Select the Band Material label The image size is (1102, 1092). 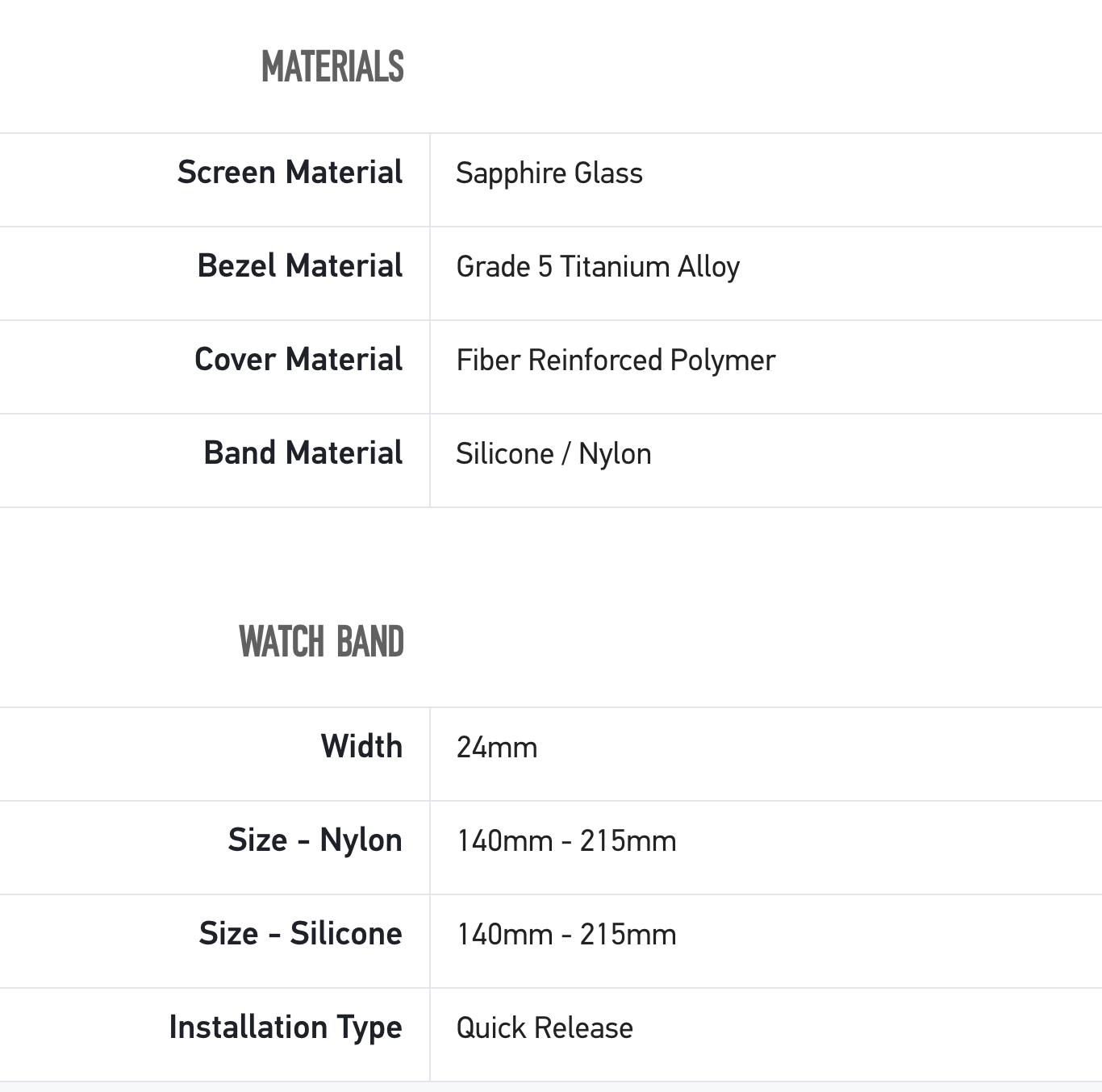[x=303, y=453]
